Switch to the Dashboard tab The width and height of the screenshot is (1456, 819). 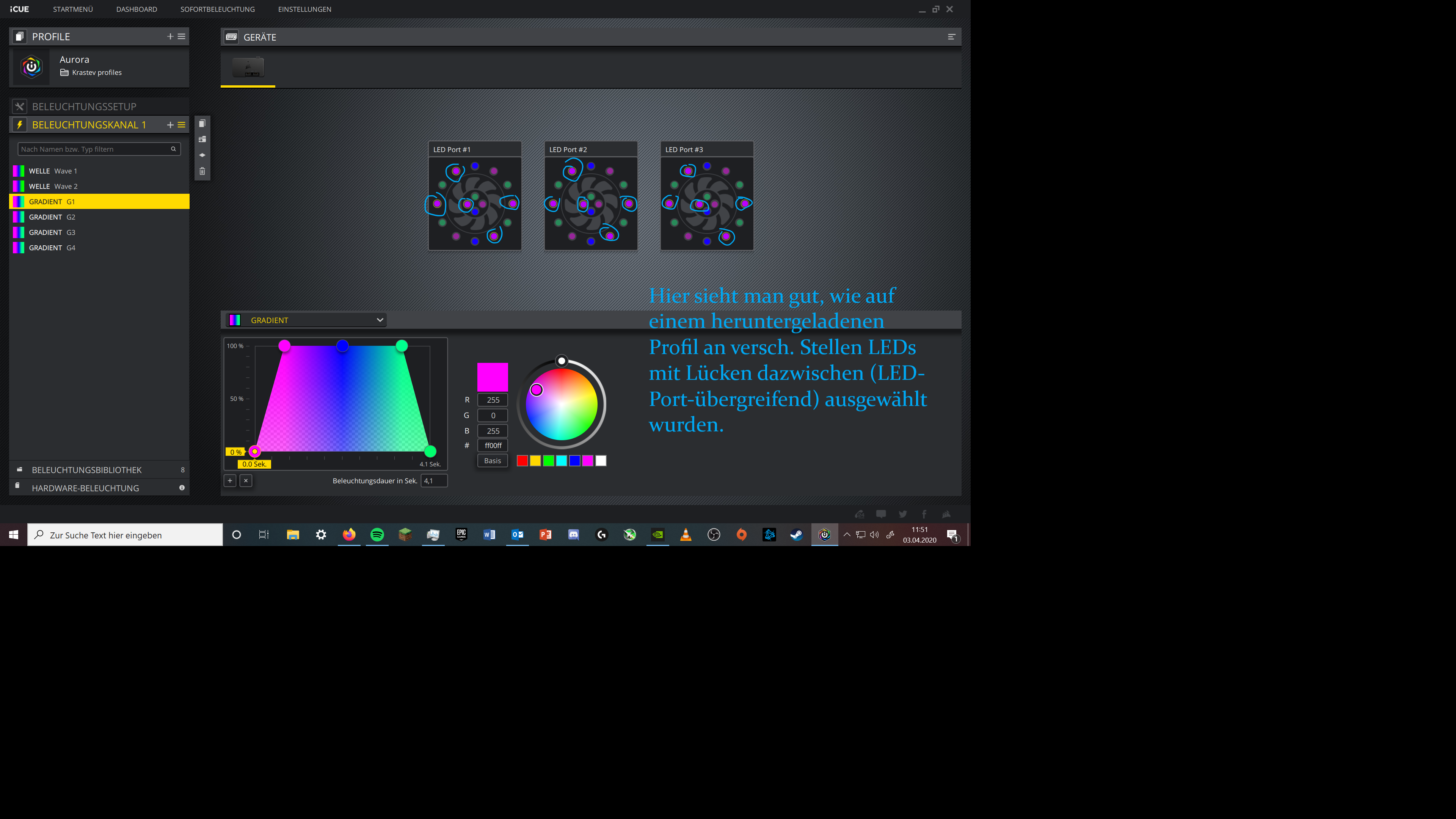pos(137,9)
